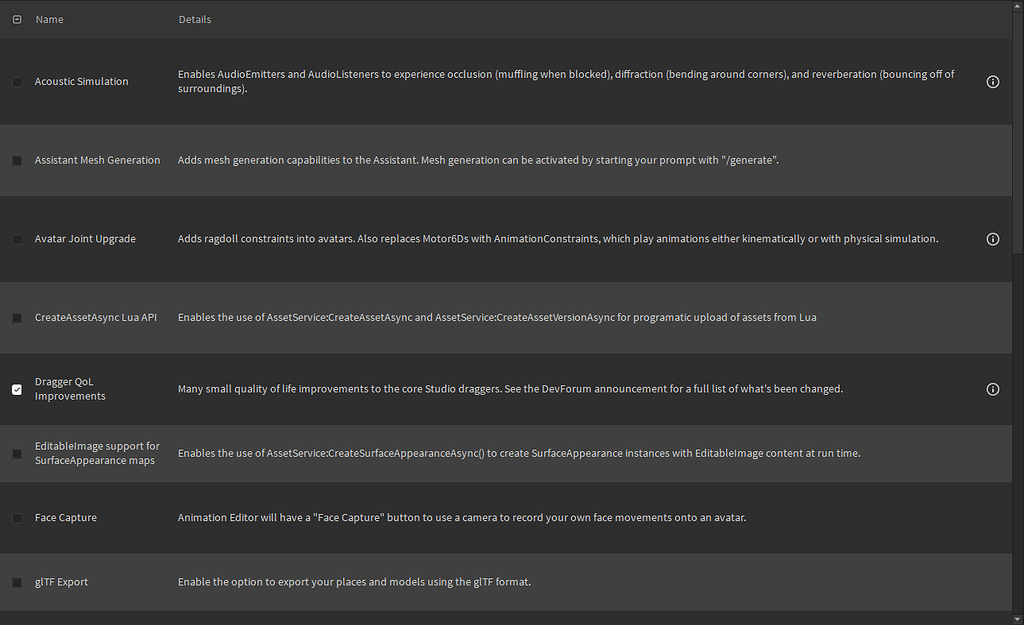Enable the Acoustic Simulation beta feature
This screenshot has height=625, width=1024.
16,82
